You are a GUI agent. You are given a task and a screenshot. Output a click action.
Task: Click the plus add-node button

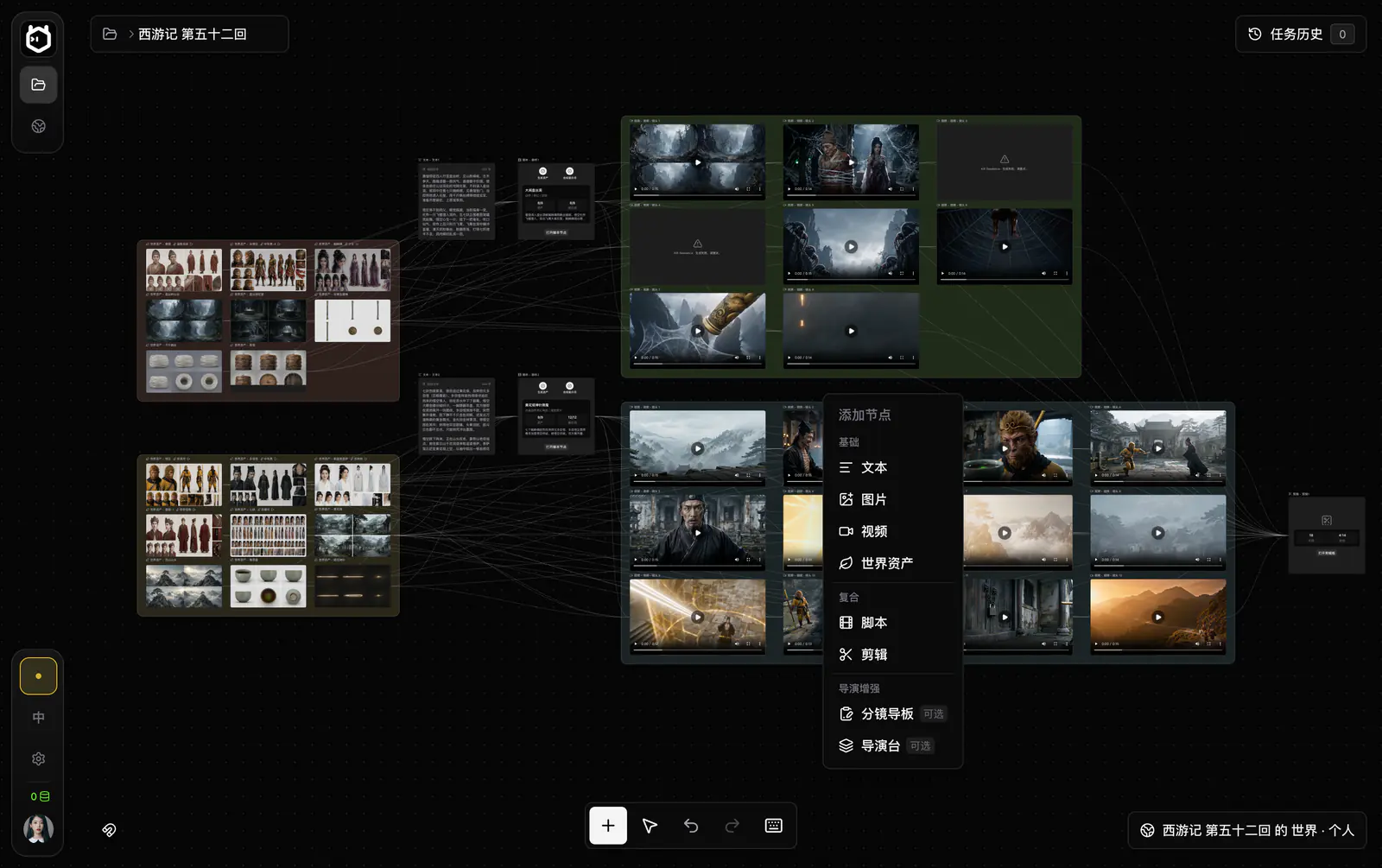coord(608,826)
